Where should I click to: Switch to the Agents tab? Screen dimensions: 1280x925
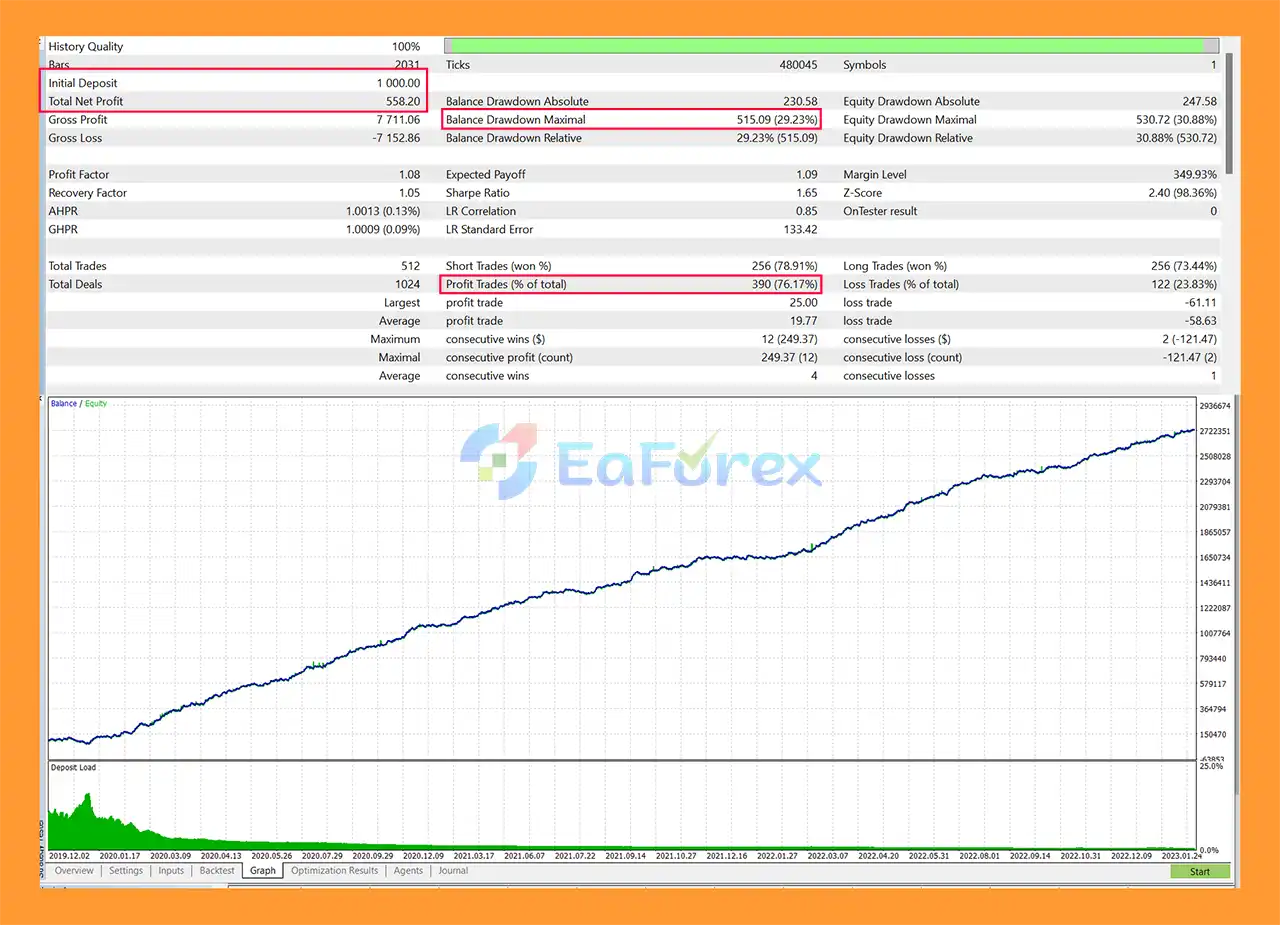(408, 871)
